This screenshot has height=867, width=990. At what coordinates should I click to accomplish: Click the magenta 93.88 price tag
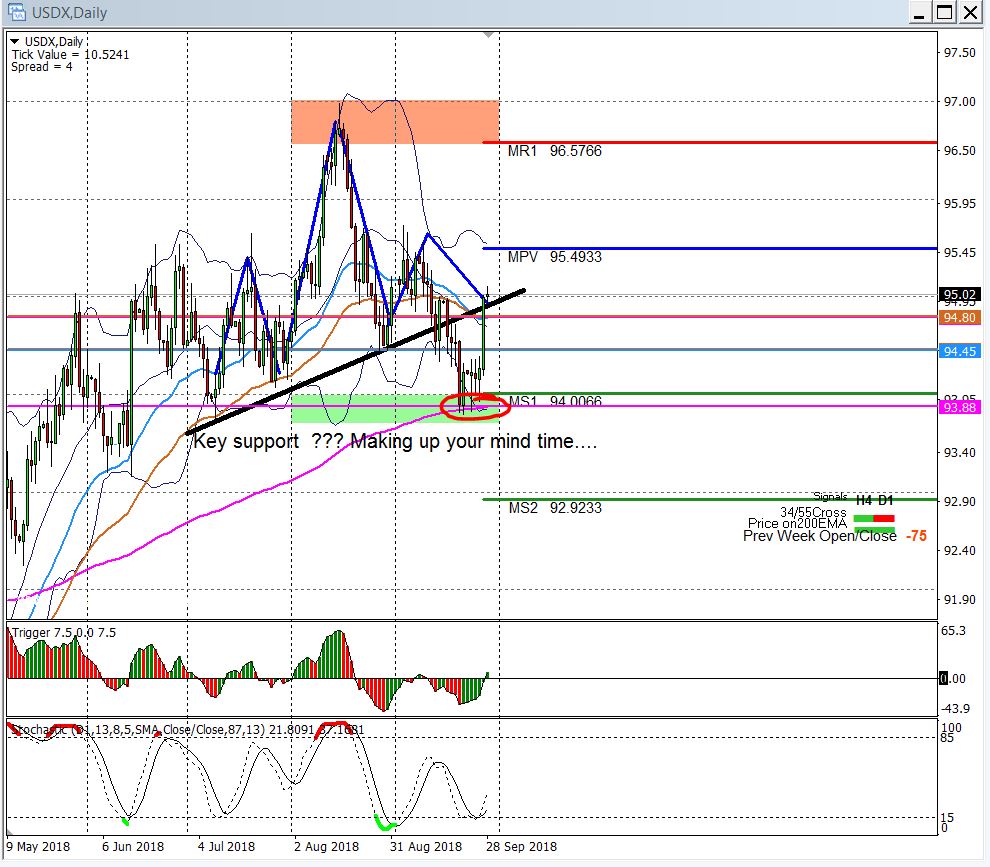(959, 407)
